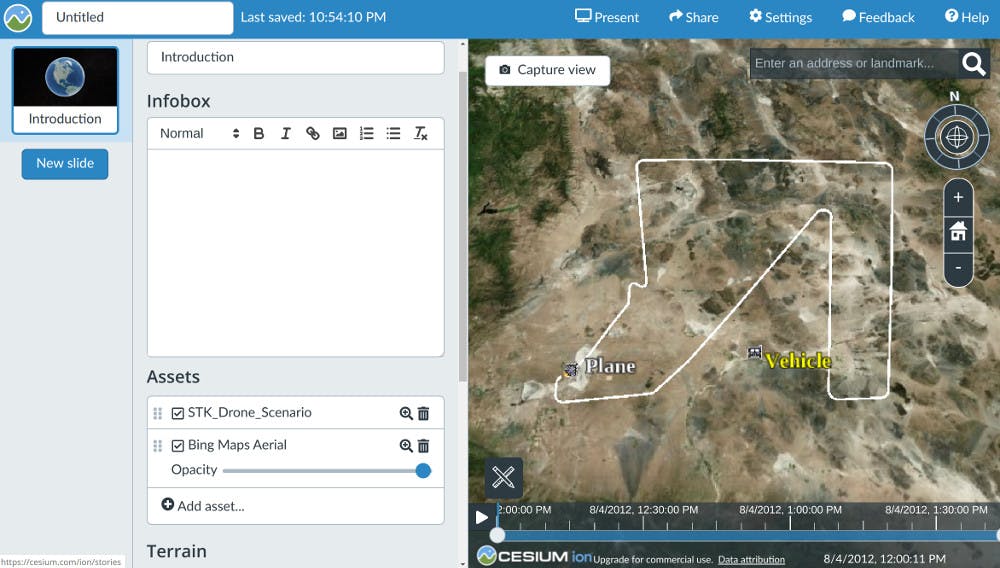
Task: Insert an image into the Infobox
Action: (x=340, y=133)
